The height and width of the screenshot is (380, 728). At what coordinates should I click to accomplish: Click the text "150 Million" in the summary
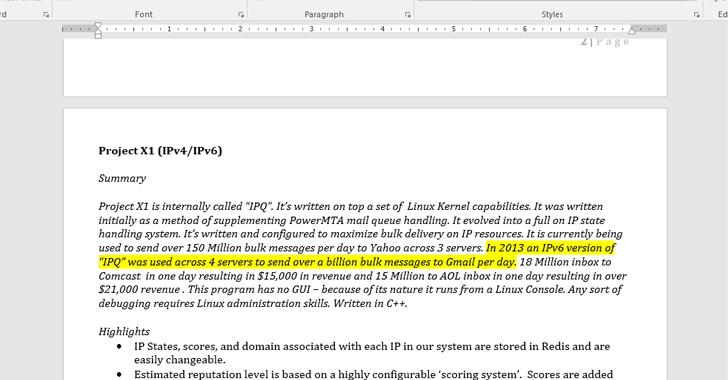(x=214, y=248)
